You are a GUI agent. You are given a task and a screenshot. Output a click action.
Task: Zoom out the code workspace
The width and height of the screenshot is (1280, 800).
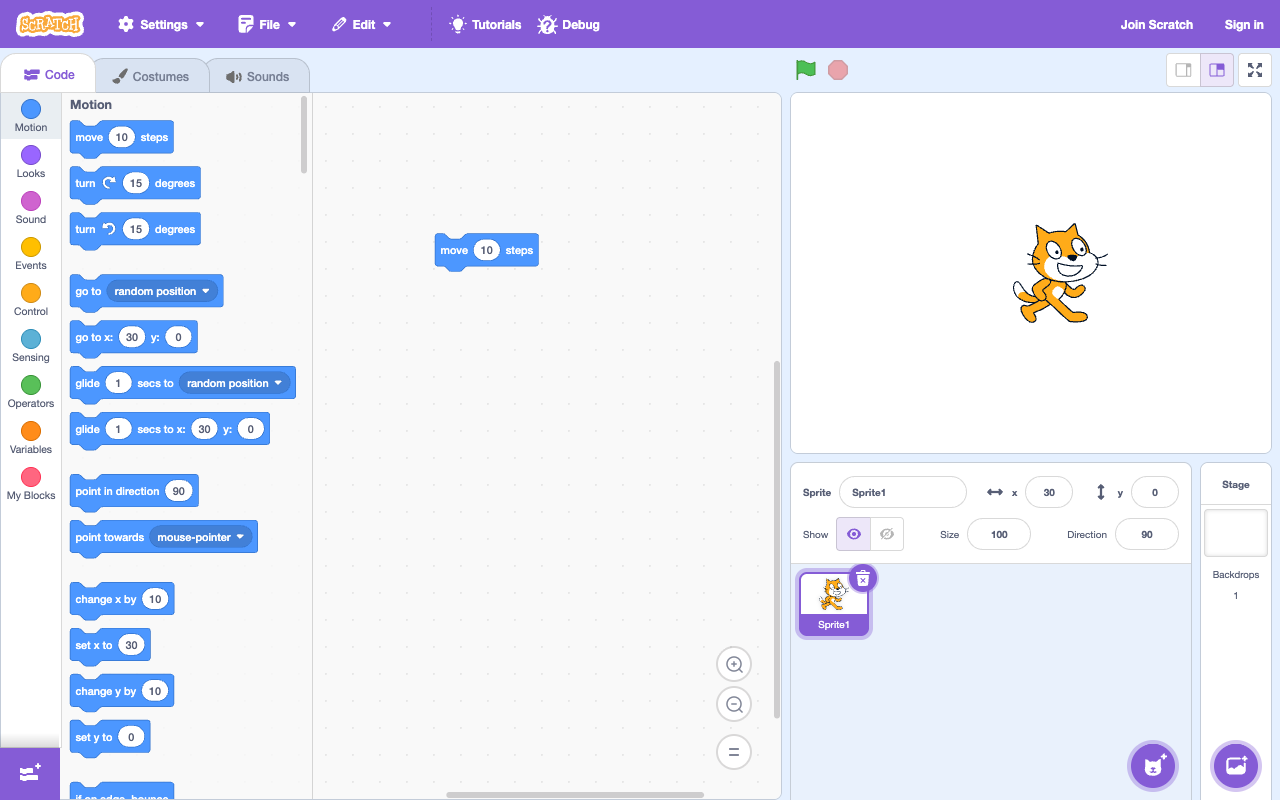point(734,705)
